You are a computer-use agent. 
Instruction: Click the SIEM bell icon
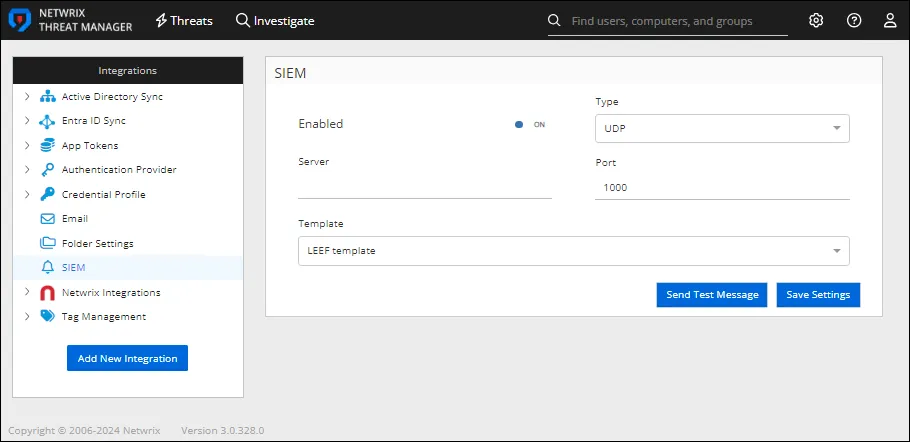point(48,268)
